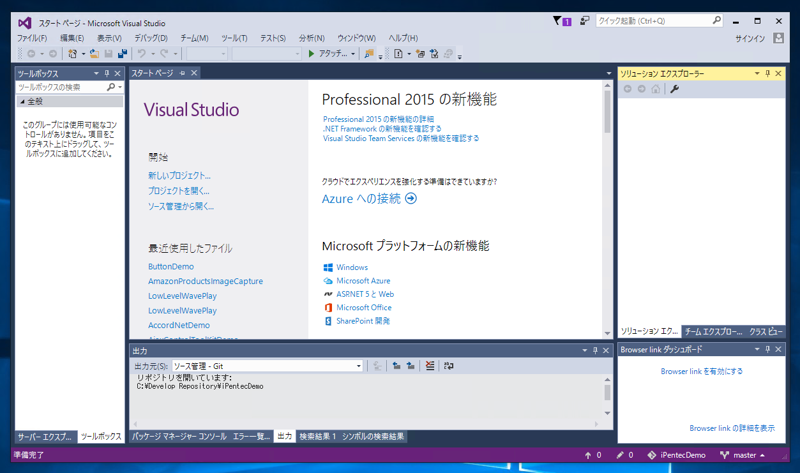Switch to the サーバー エクスプローラー tab
Viewport: 800px width, 473px height.
[45, 437]
